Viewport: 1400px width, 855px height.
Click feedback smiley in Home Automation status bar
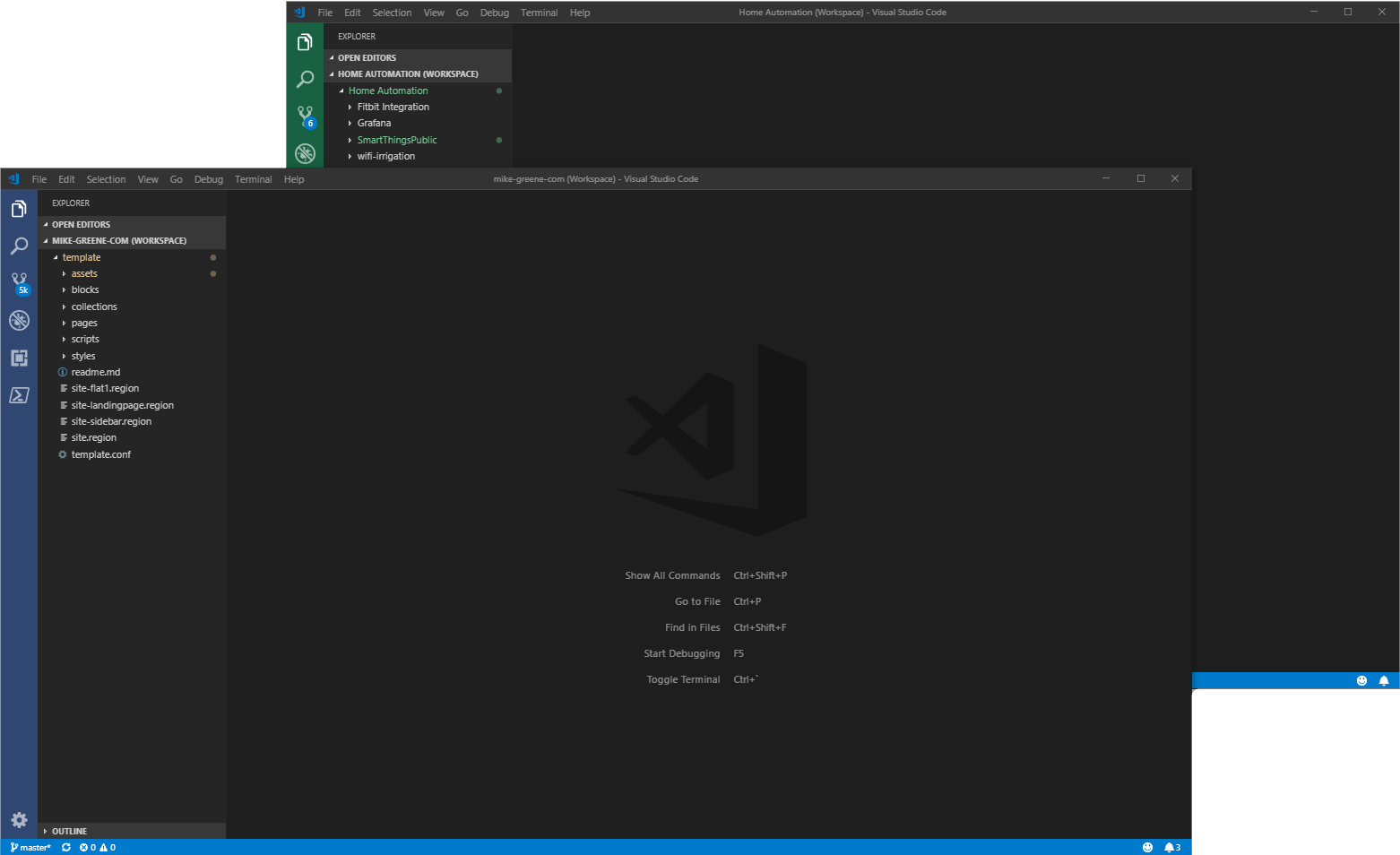tap(1361, 680)
